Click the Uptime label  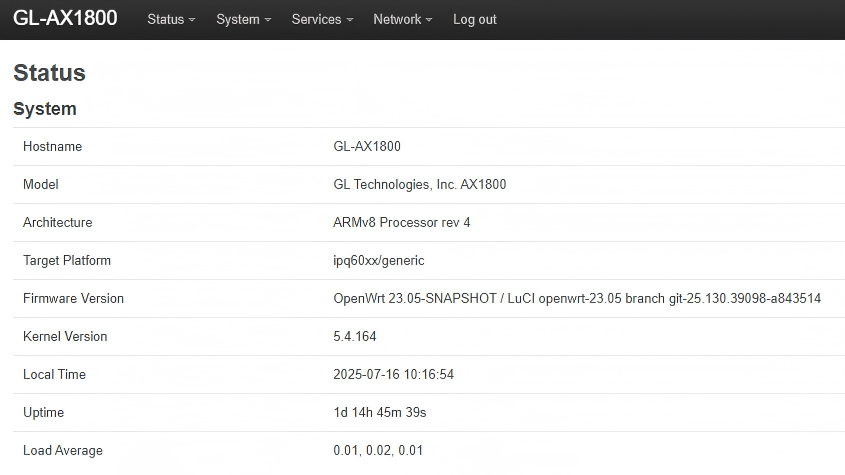[43, 412]
